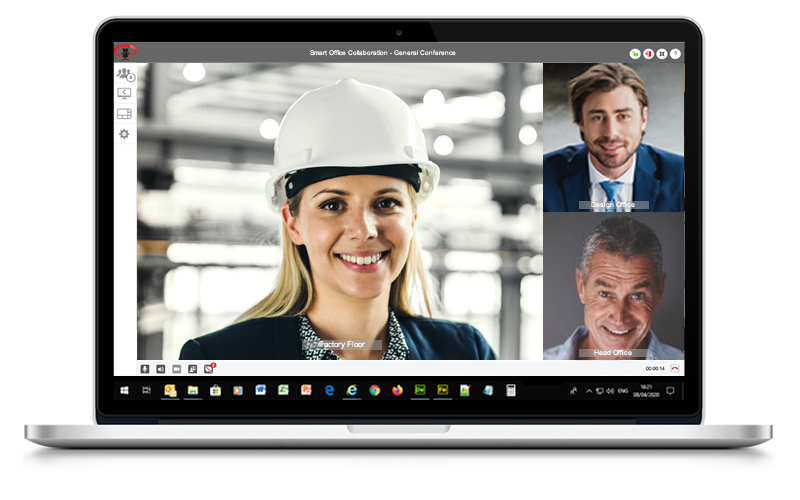Open Google Chrome from the taskbar
Image resolution: width=800 pixels, height=500 pixels.
coord(374,390)
